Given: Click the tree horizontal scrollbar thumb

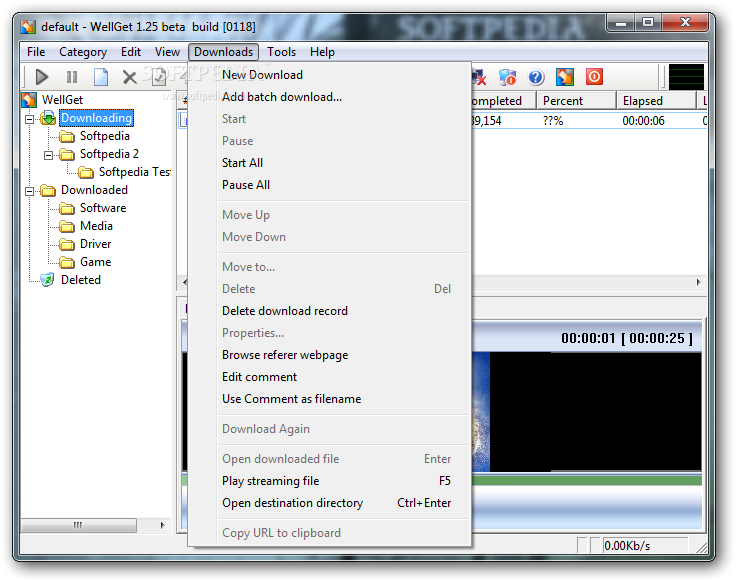Looking at the screenshot, I should (79, 525).
